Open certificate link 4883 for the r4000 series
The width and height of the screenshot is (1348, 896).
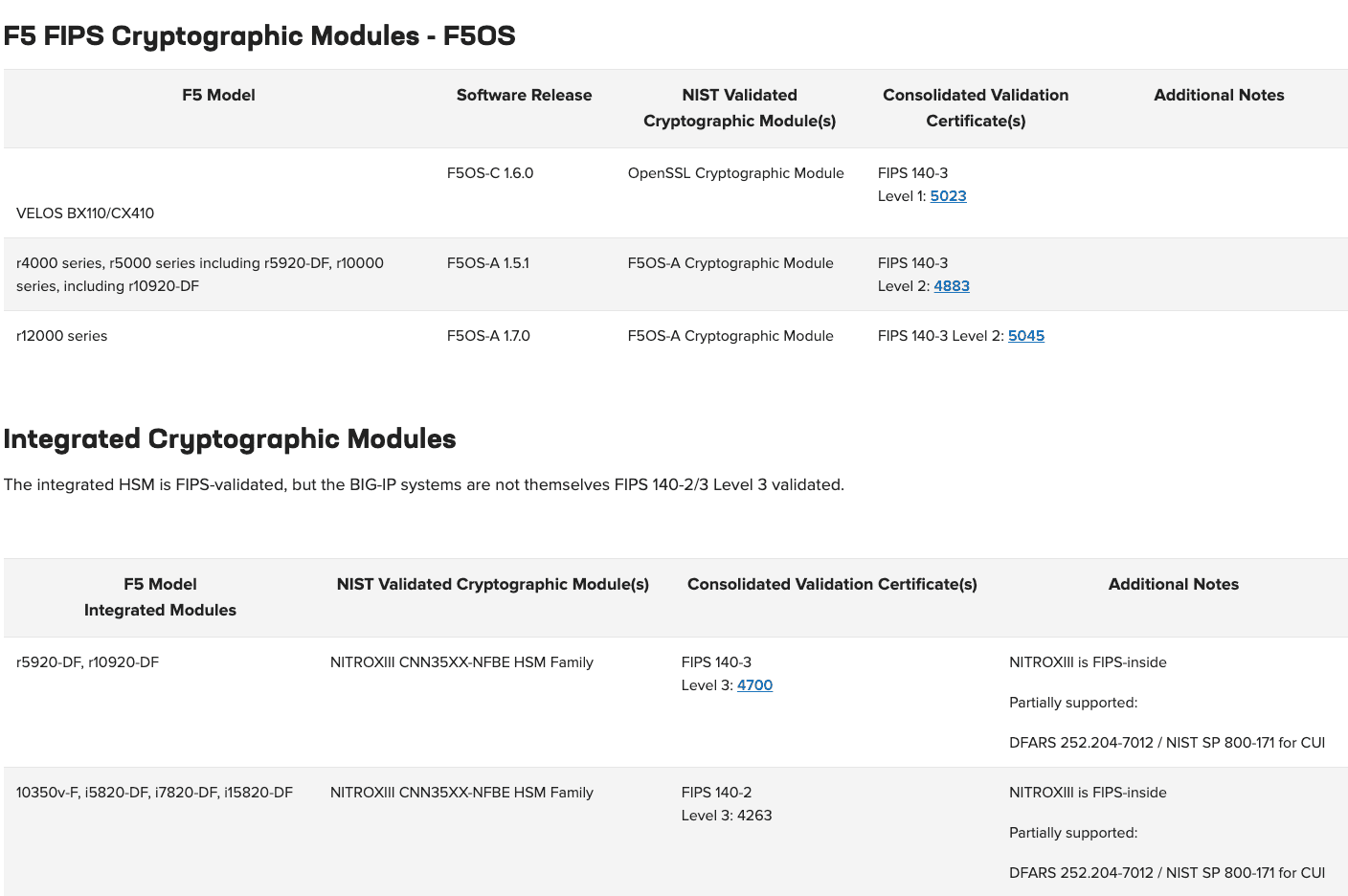coord(952,285)
